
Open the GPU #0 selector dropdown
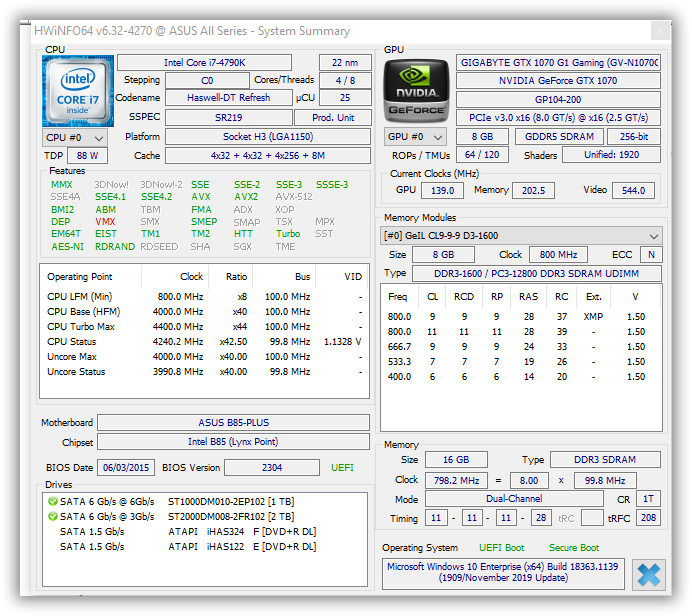coord(415,137)
